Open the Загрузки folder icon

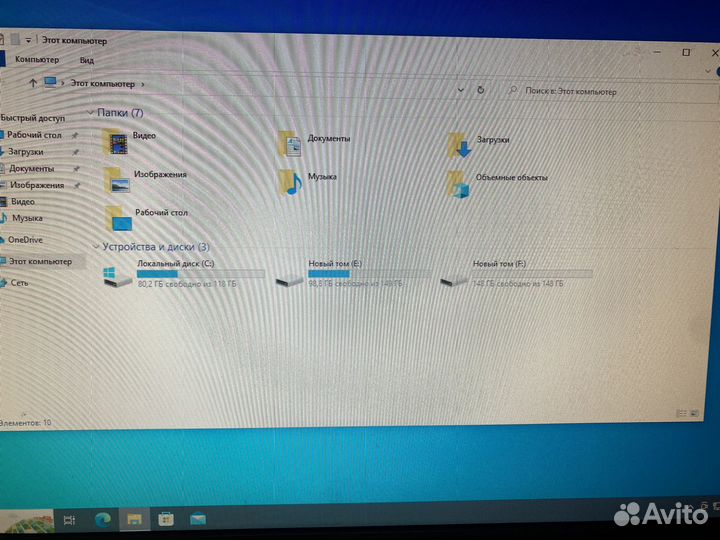[460, 146]
